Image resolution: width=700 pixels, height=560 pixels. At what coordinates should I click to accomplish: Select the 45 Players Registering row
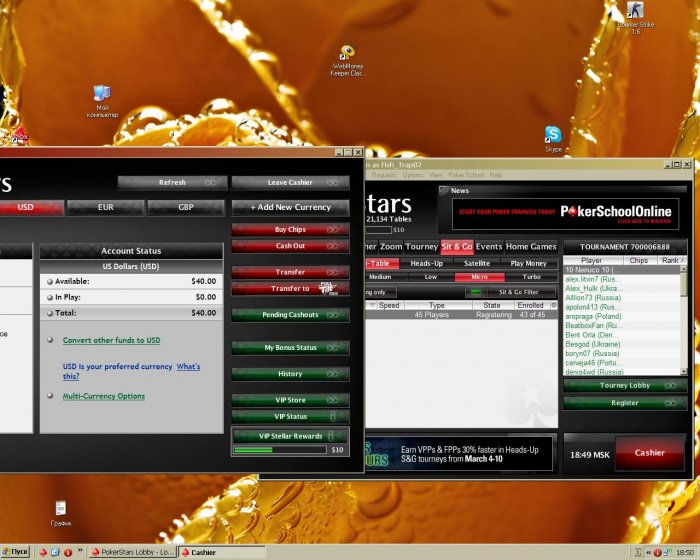tap(462, 315)
